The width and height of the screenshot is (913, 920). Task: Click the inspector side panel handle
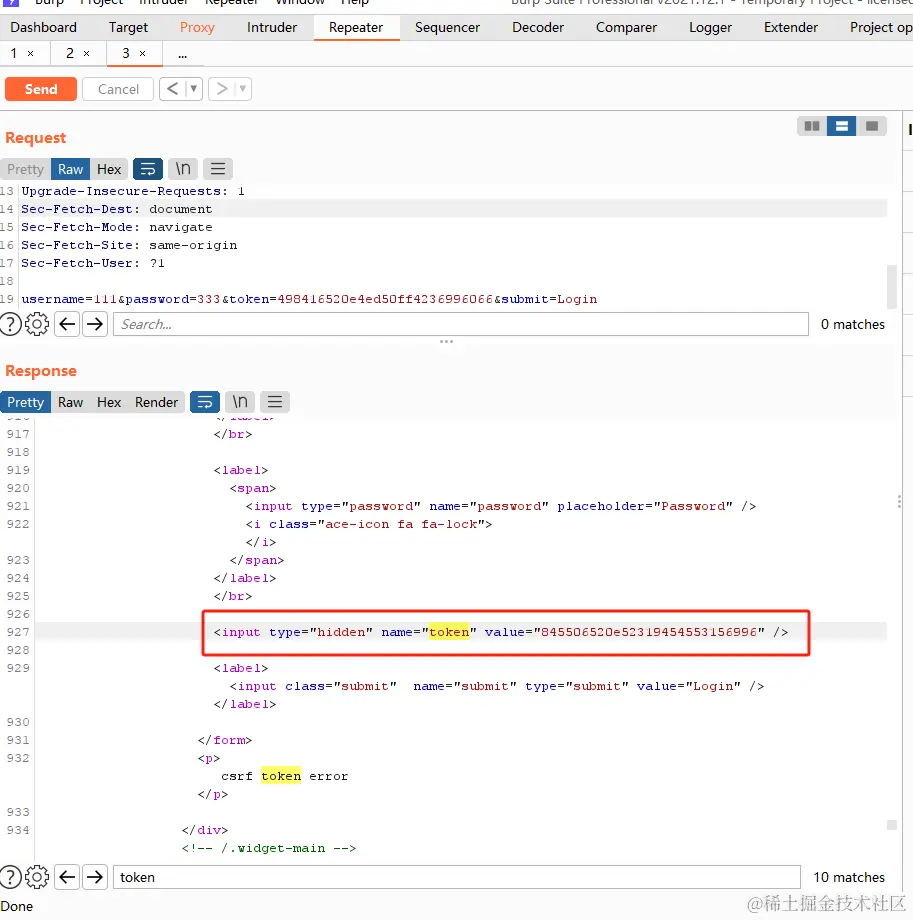pos(900,501)
